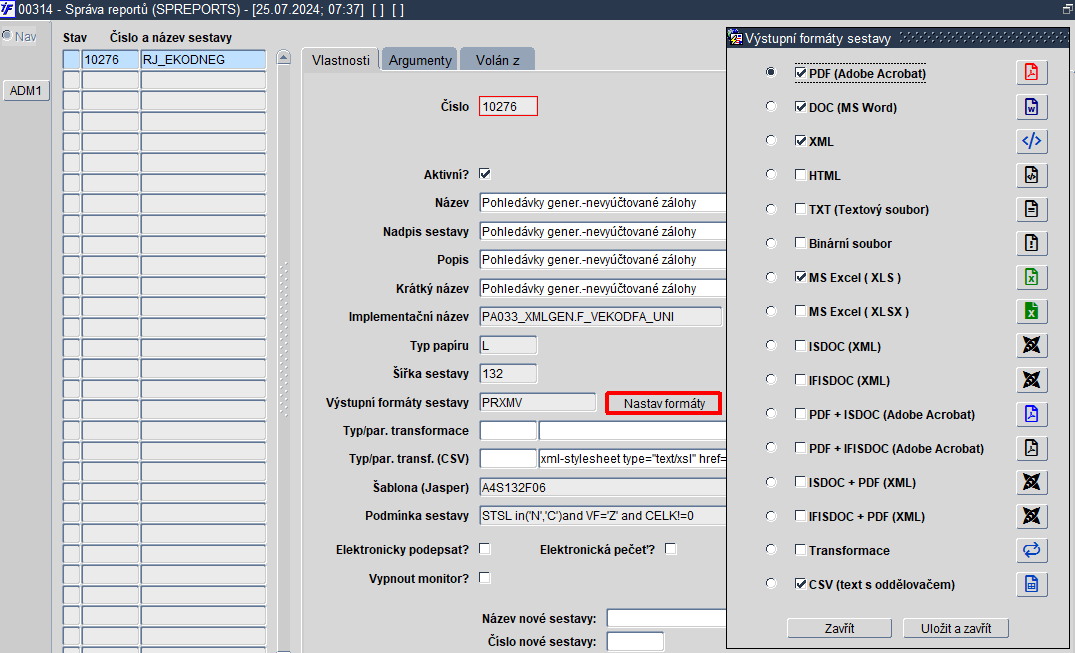Click the TXT (Textový soubor) document icon
This screenshot has width=1075, height=653.
(1031, 209)
